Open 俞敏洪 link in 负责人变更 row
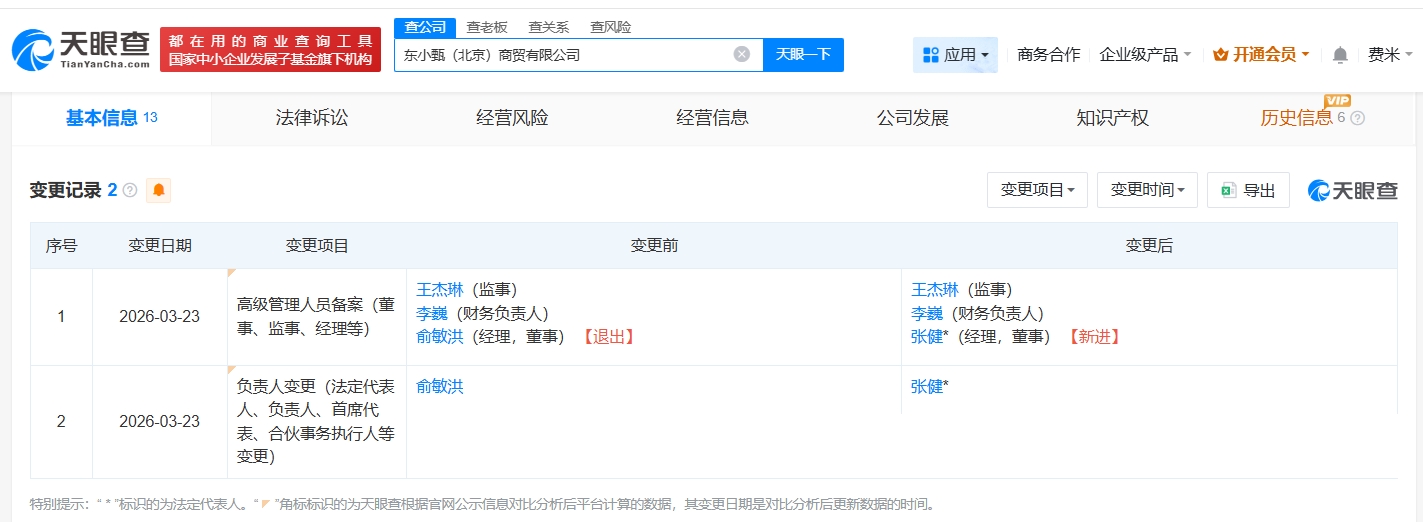 click(439, 387)
